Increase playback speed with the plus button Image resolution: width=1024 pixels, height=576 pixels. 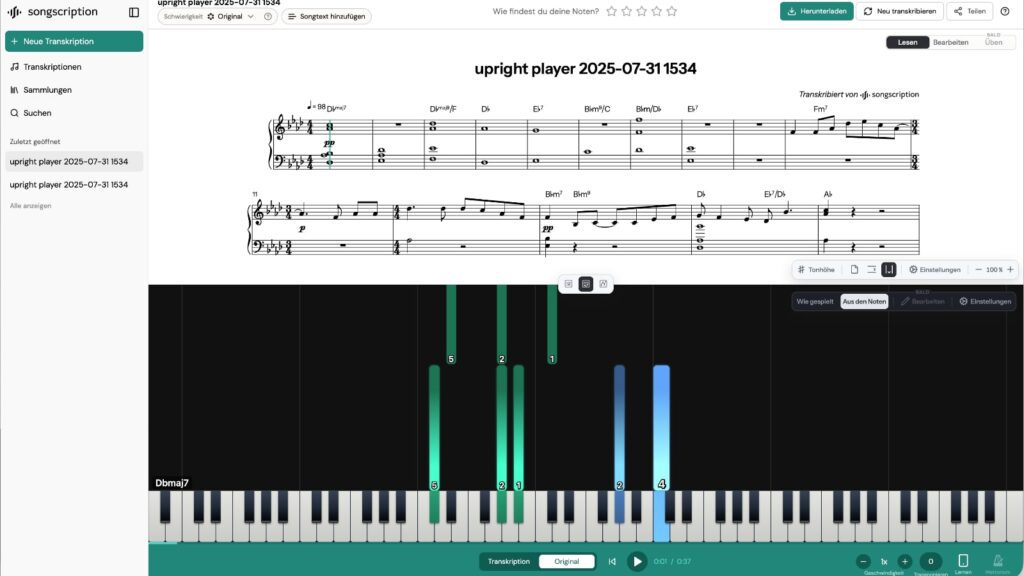pos(904,562)
